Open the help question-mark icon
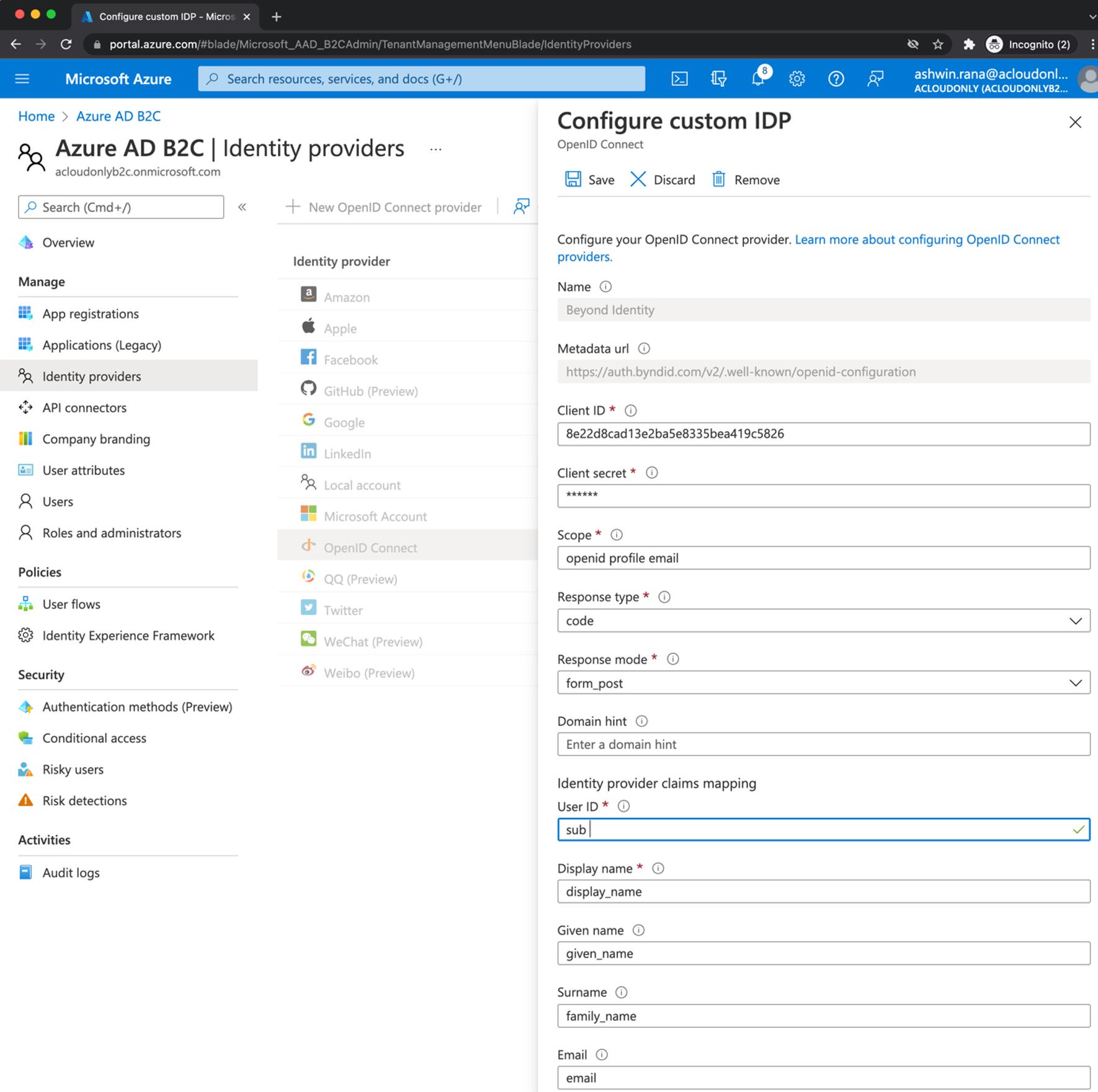Image resolution: width=1098 pixels, height=1092 pixels. point(836,79)
